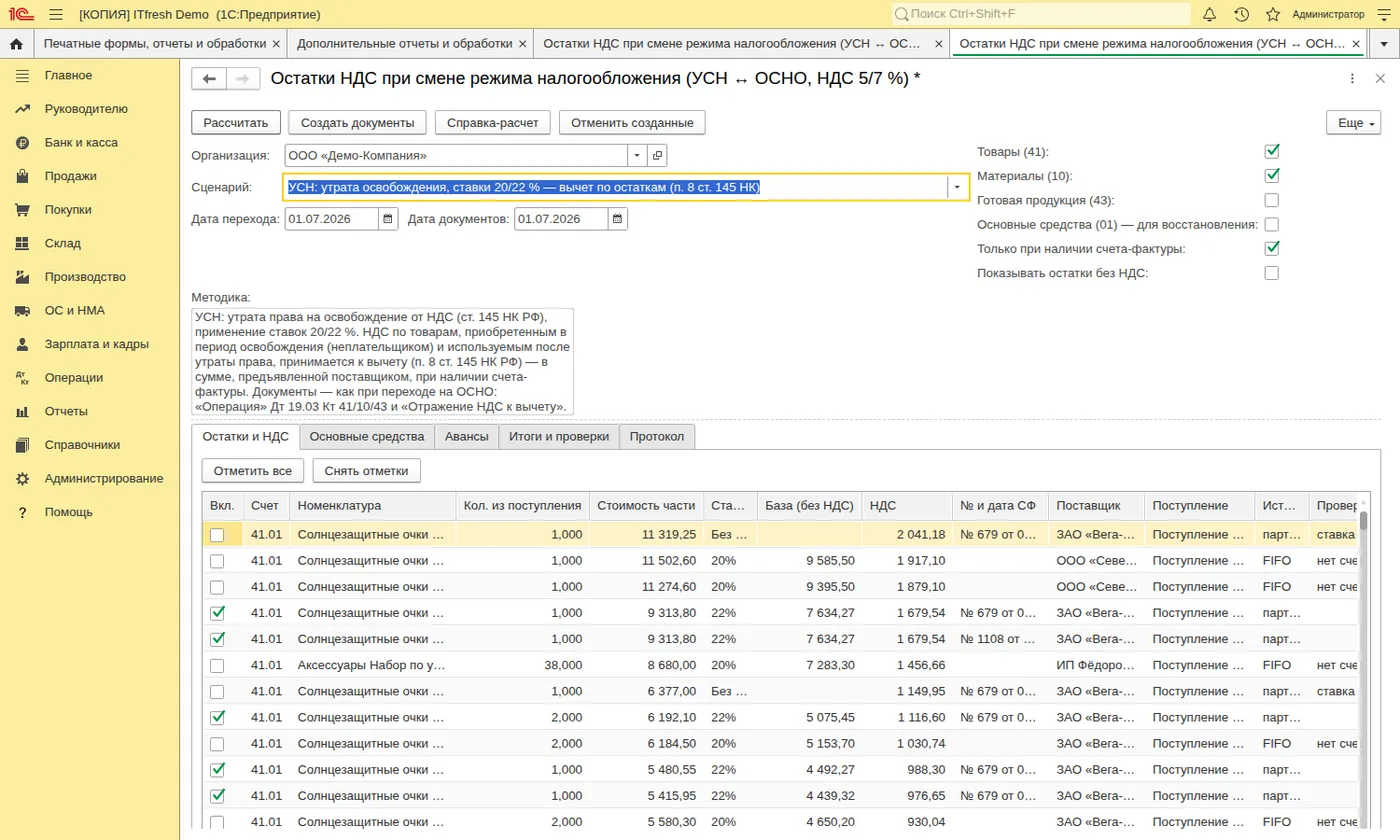Switch to the Основные средства tab
Image resolution: width=1400 pixels, height=840 pixels.
367,437
